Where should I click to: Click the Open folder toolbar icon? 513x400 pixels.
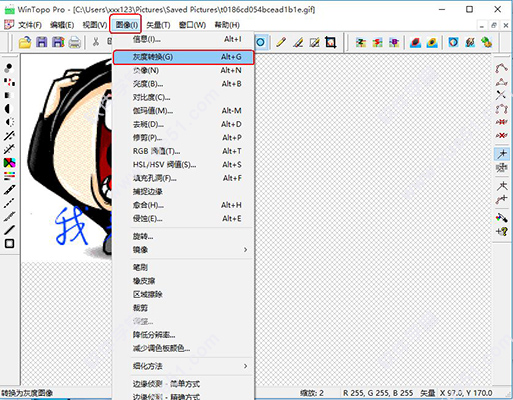pos(25,43)
